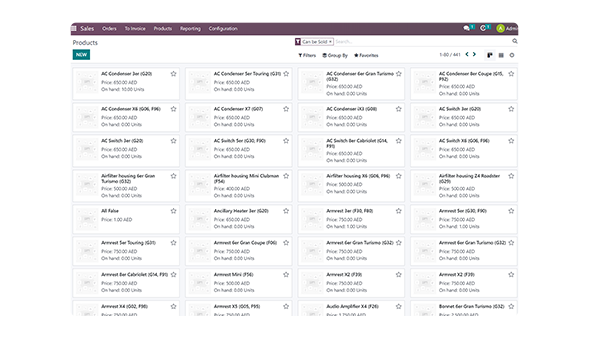The height and width of the screenshot is (360, 590).
Task: Open Armrest X5 (G05, F95) product
Action: (239, 308)
